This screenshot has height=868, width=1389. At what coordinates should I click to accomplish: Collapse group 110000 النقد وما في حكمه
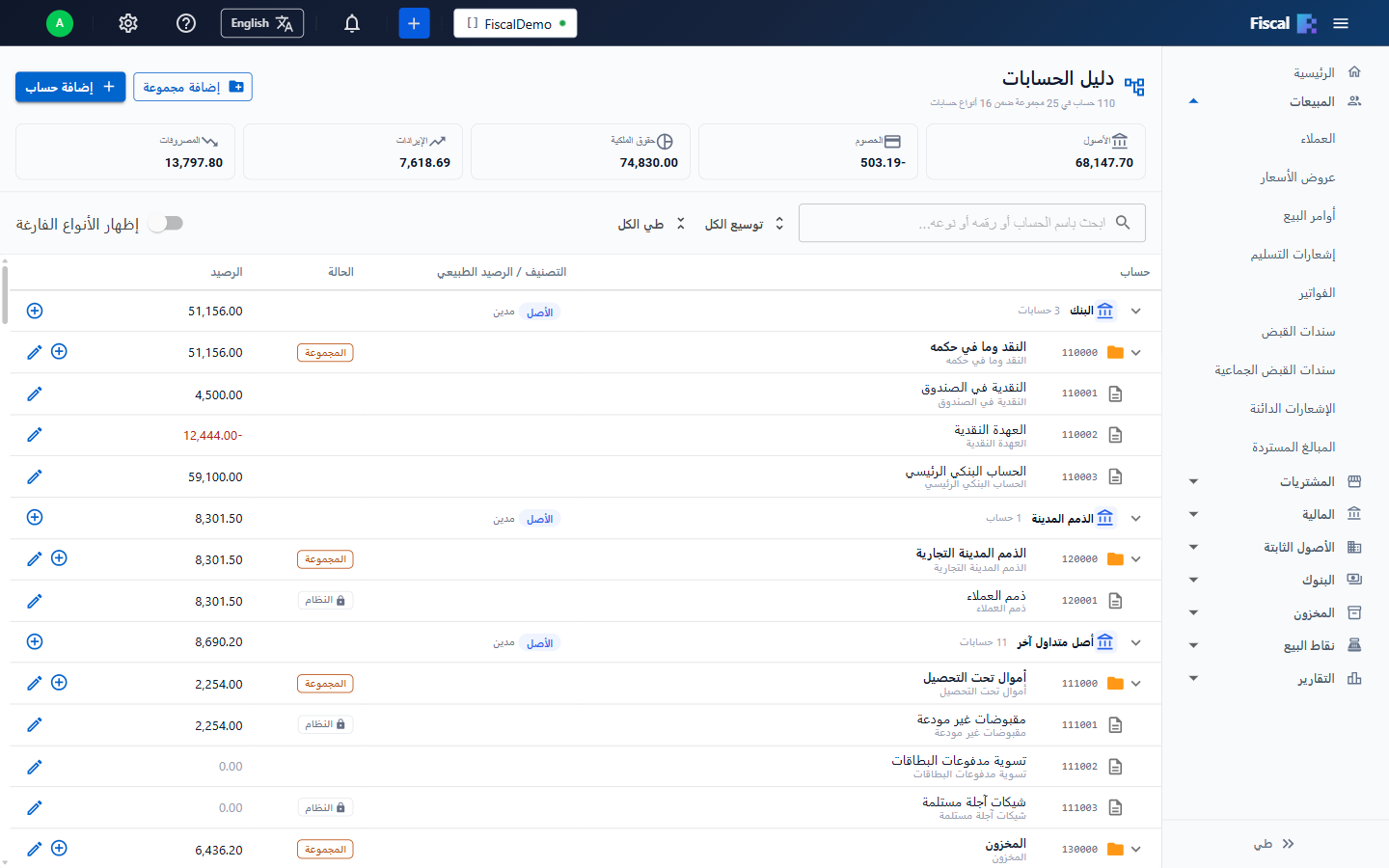[x=1136, y=353]
